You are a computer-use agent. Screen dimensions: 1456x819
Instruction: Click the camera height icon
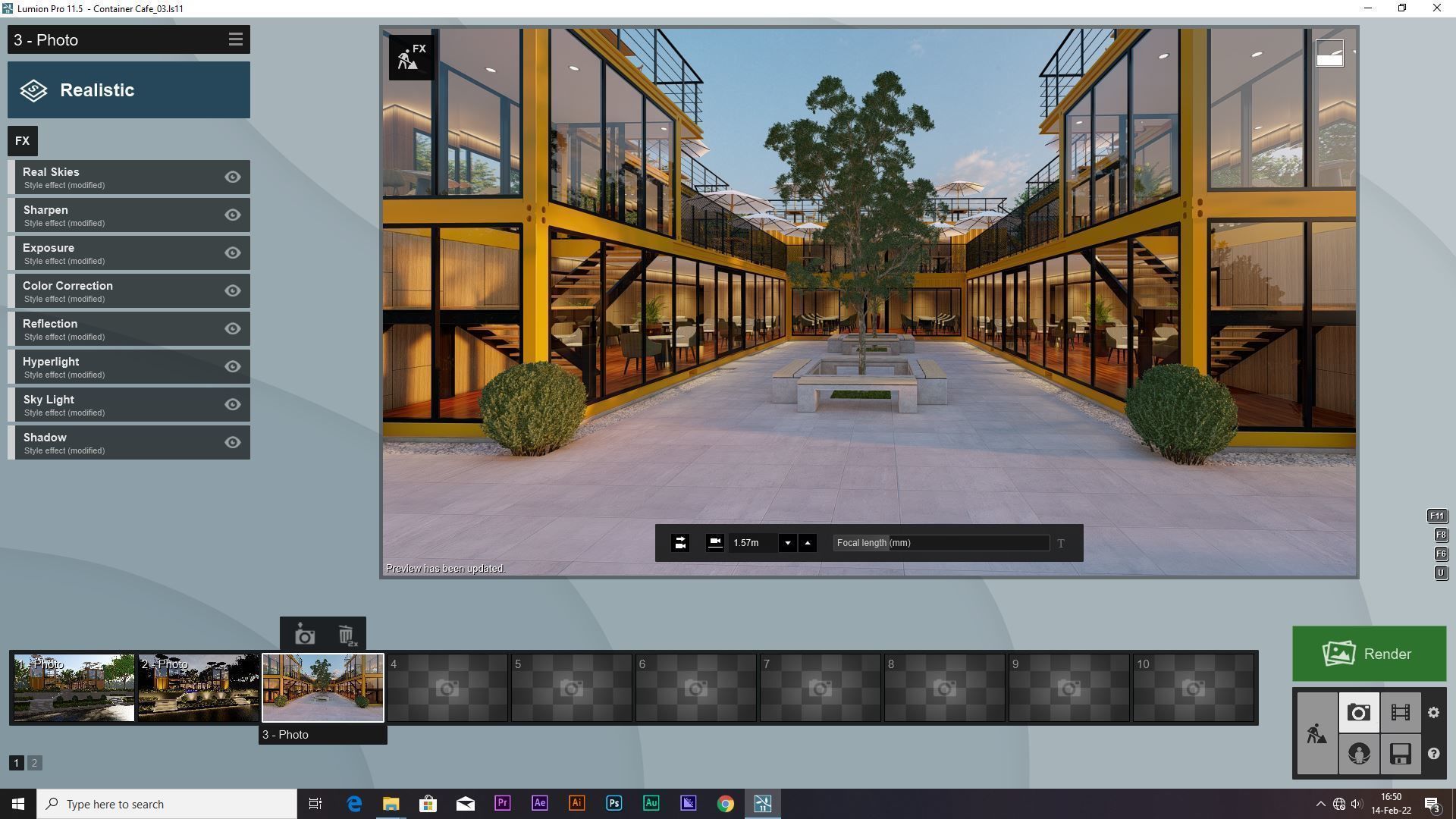point(714,543)
